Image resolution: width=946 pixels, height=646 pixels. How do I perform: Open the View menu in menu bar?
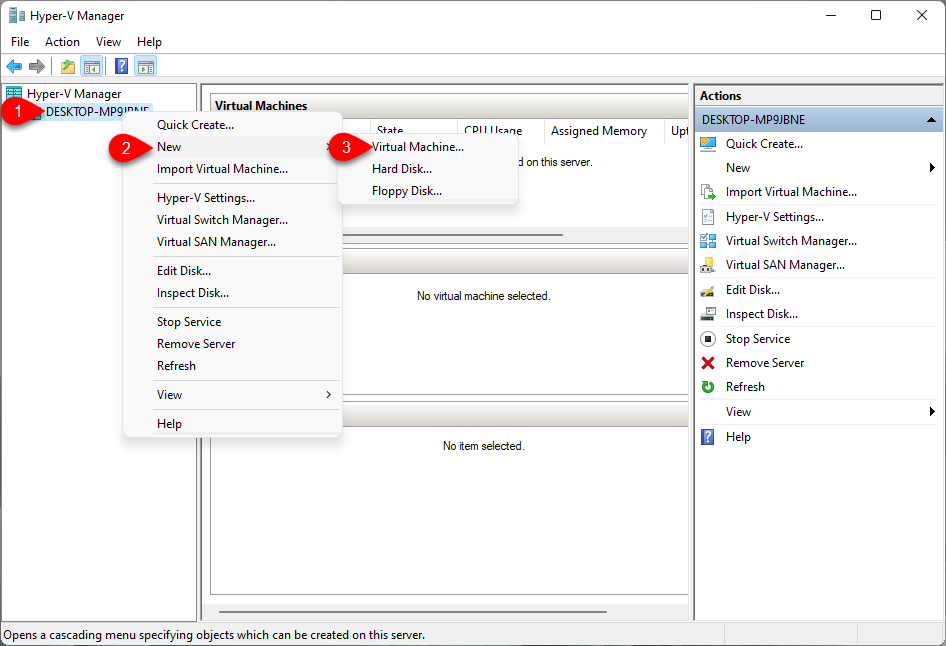coord(109,42)
